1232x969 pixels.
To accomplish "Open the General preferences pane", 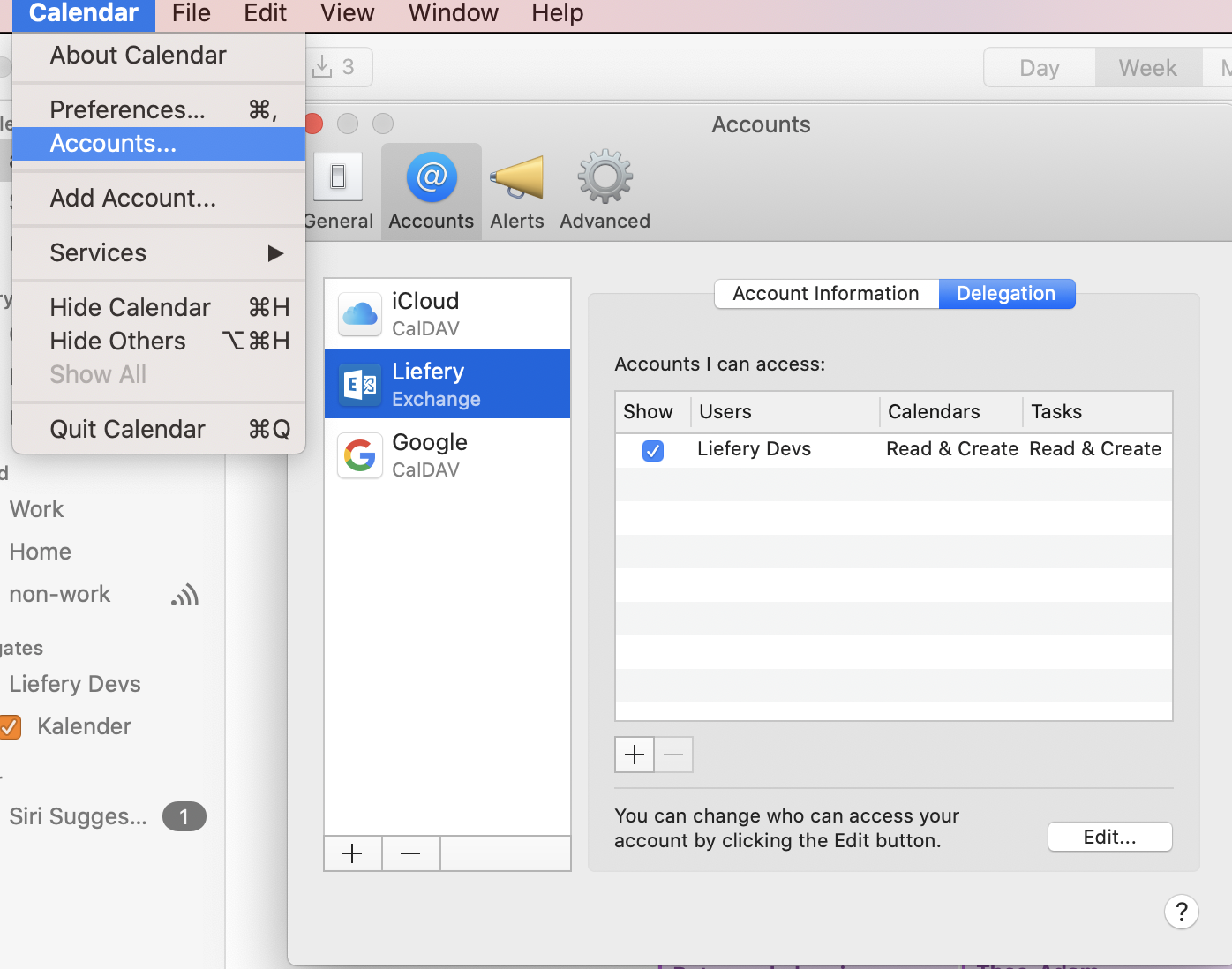I will tap(340, 192).
